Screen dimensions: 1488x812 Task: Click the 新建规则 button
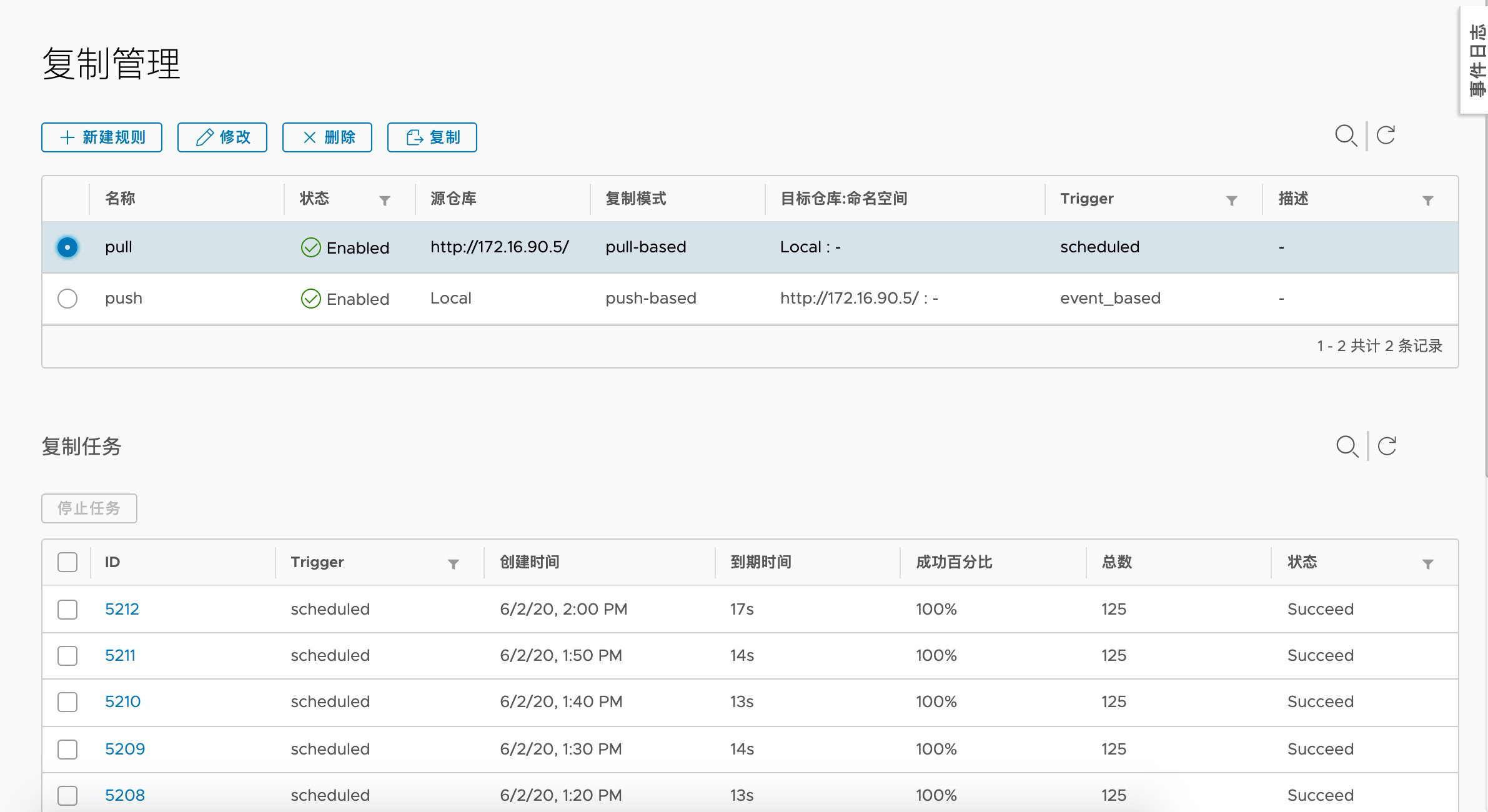coord(102,137)
